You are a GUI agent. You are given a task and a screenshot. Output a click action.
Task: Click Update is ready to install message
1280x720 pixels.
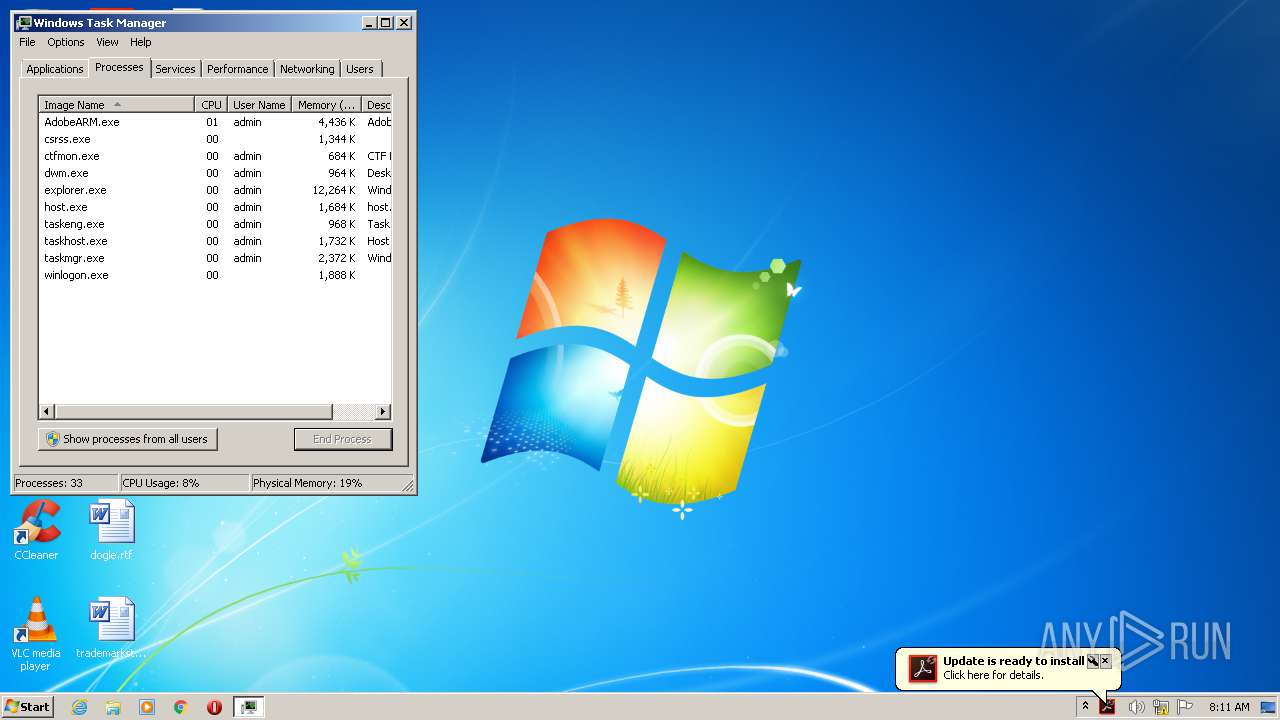point(1013,661)
